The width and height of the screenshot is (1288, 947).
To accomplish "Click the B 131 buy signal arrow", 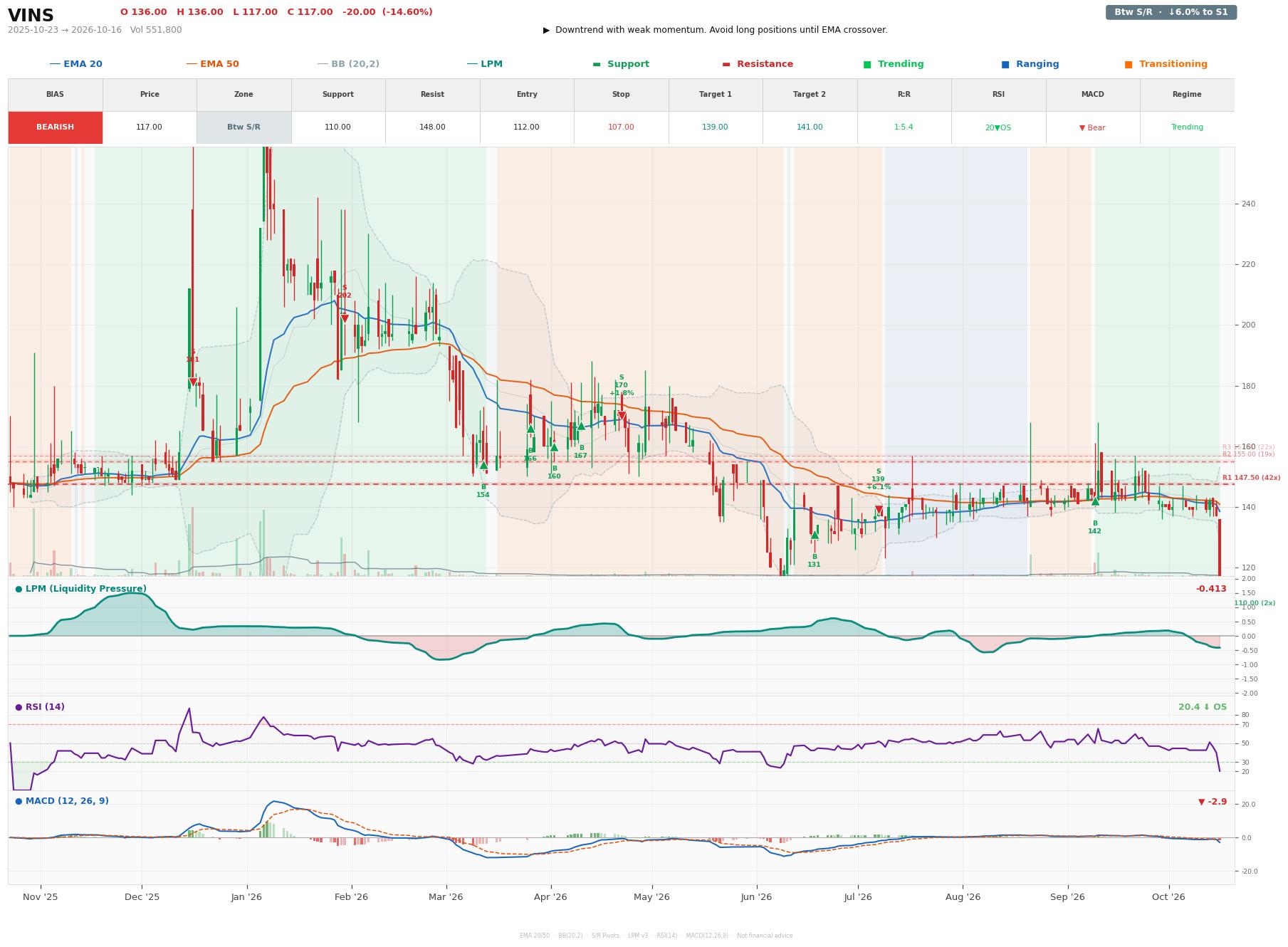I will pos(815,535).
